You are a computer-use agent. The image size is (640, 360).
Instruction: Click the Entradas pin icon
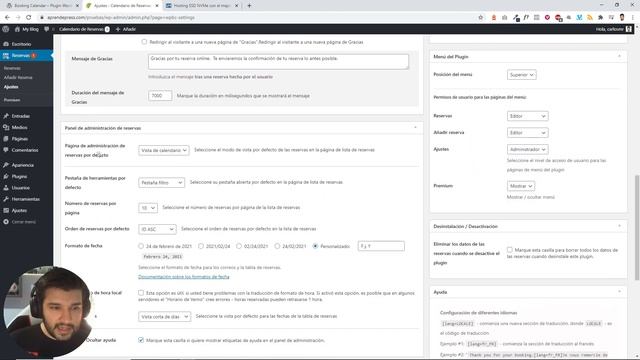6,116
